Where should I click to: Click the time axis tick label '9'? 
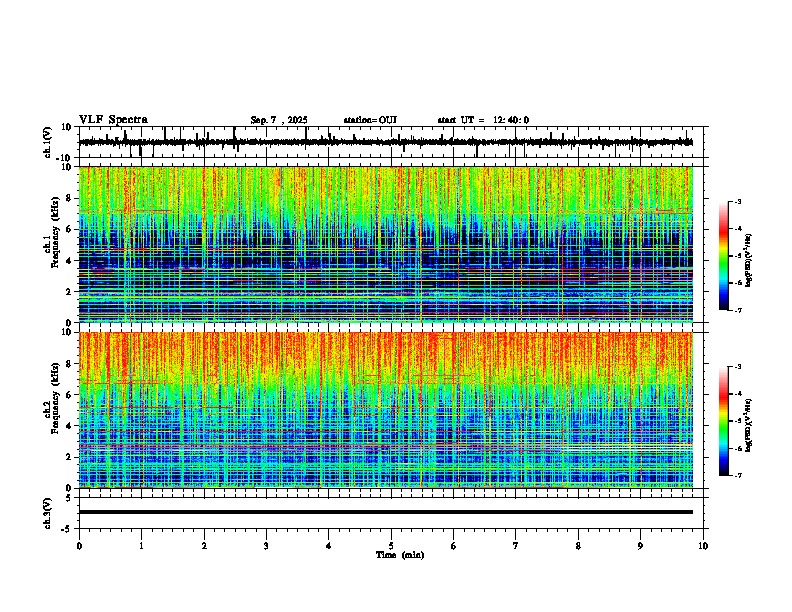click(640, 546)
